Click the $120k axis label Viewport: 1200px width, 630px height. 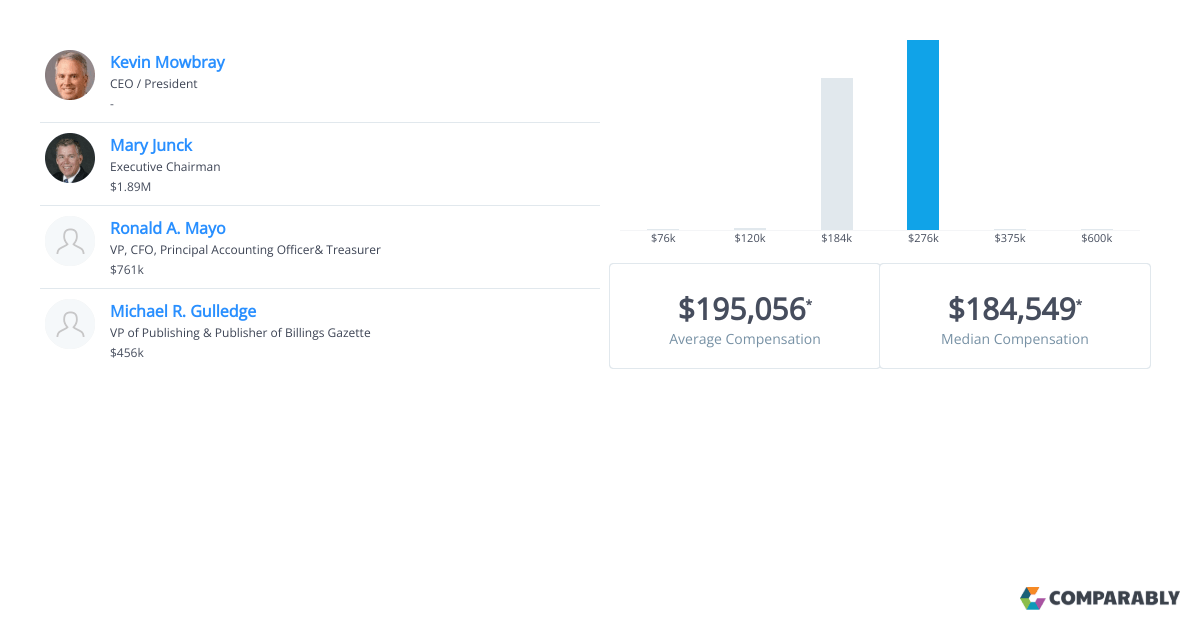749,239
